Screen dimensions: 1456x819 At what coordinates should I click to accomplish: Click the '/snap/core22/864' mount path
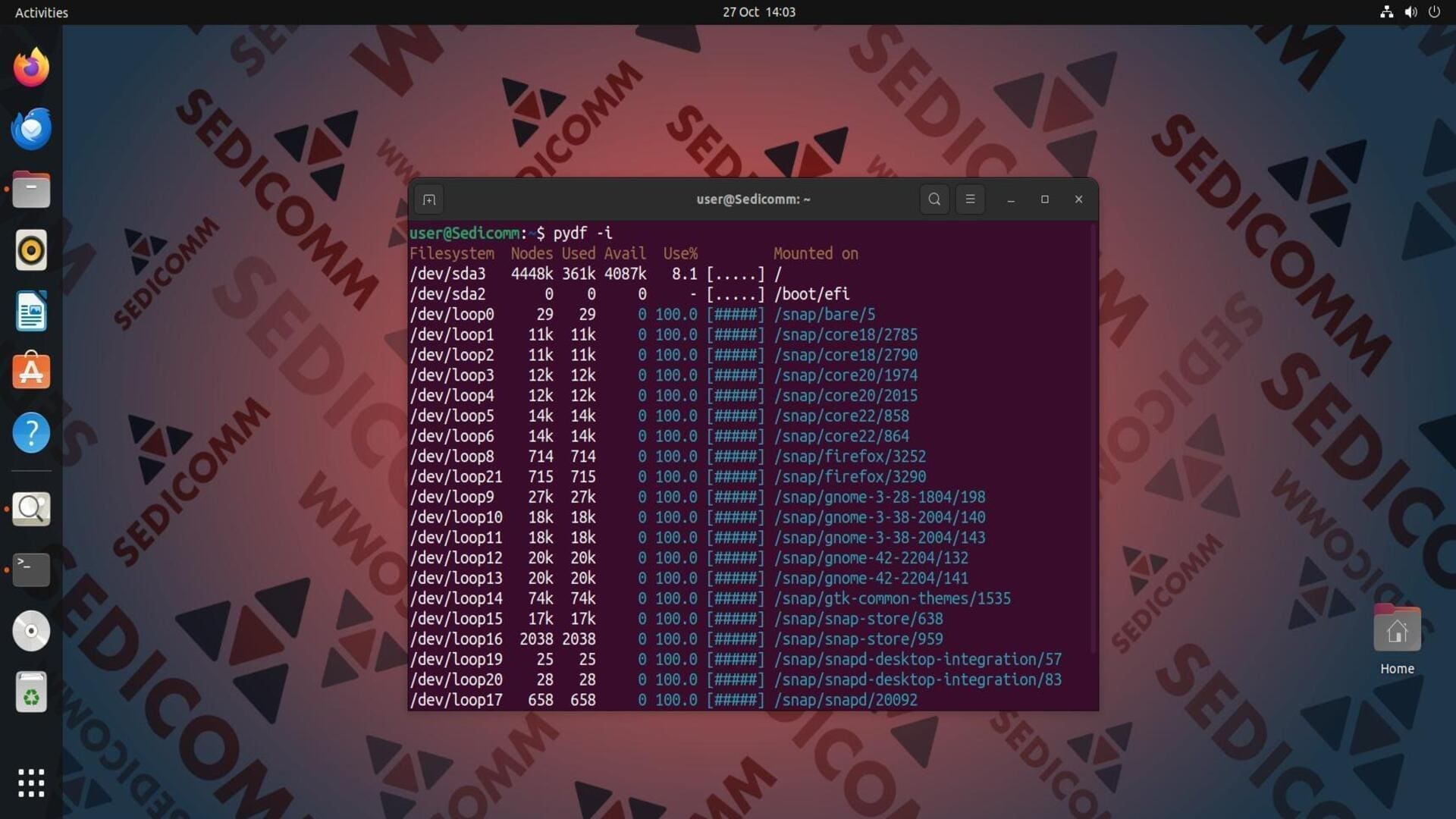point(841,436)
